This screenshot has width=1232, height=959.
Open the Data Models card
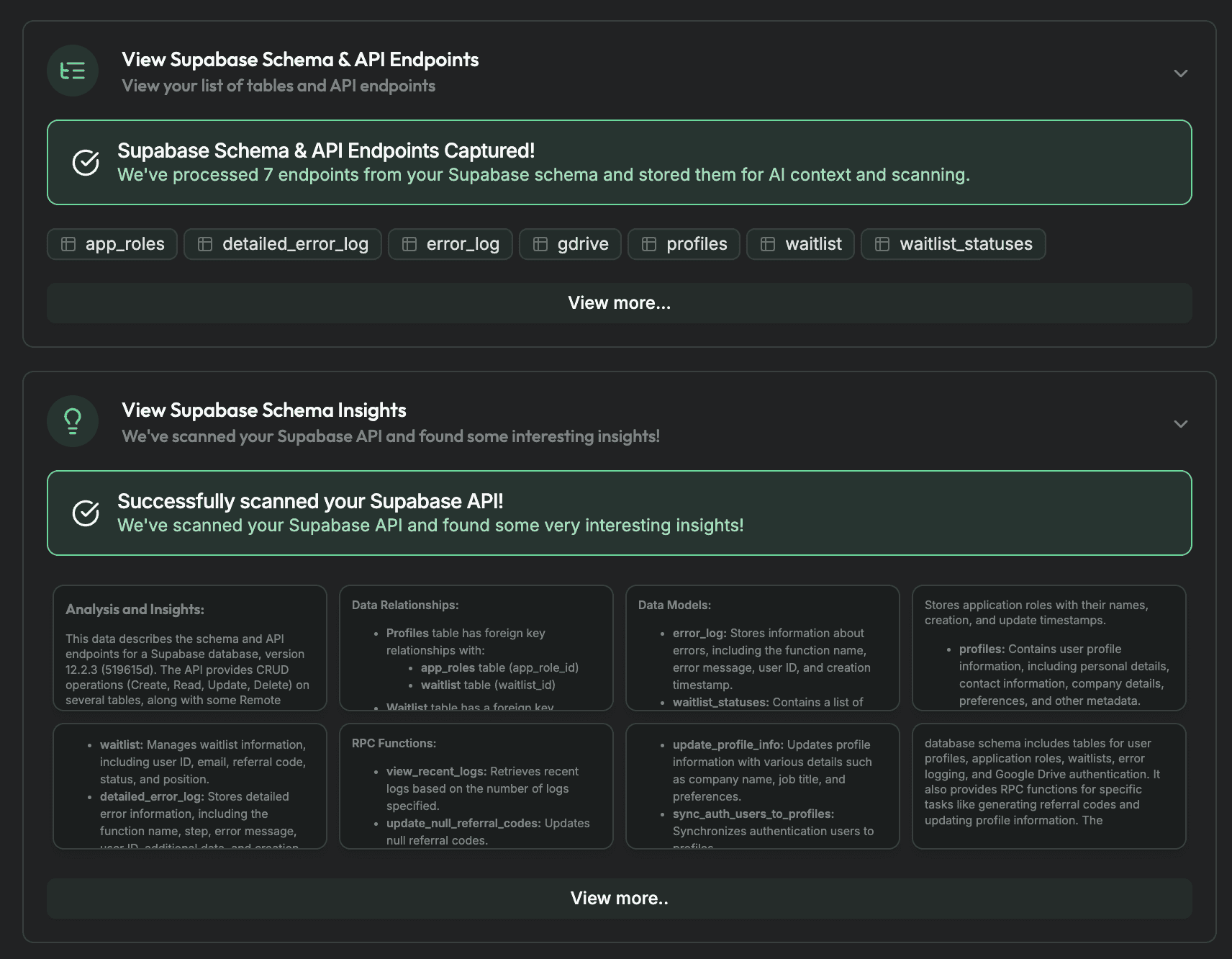click(763, 648)
